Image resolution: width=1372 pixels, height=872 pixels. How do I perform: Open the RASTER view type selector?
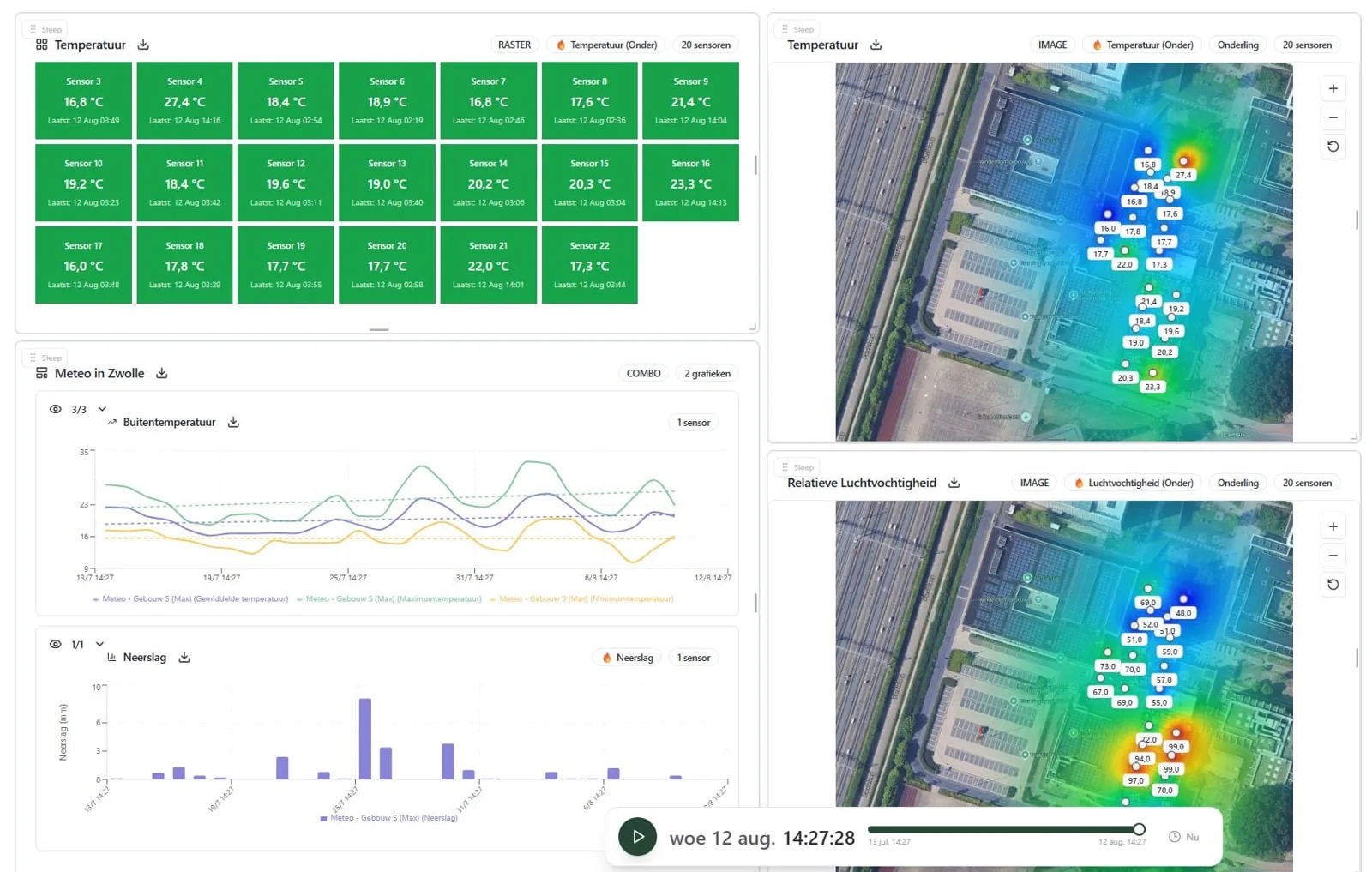[514, 45]
